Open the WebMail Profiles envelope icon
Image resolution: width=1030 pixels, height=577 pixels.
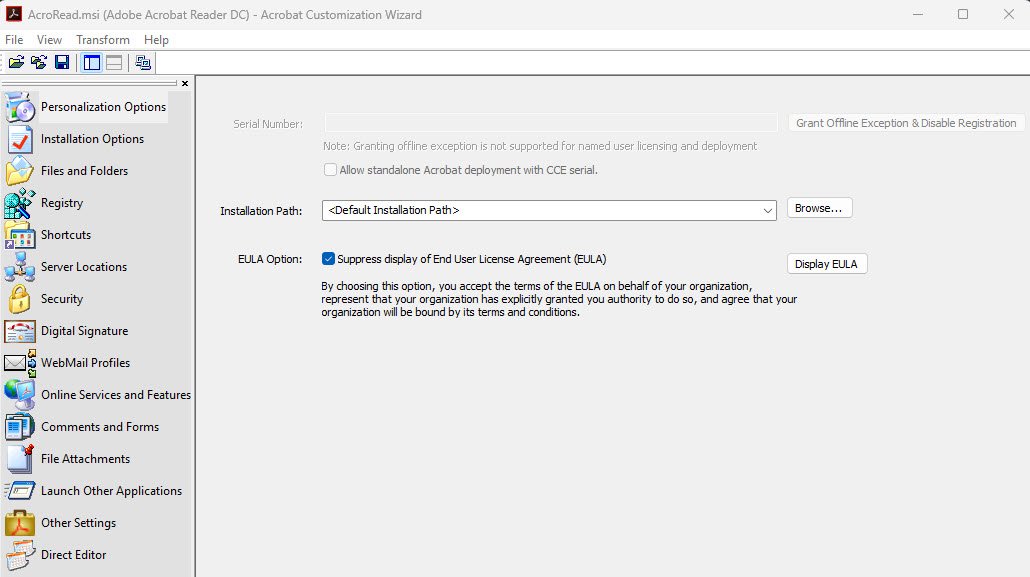click(x=20, y=363)
